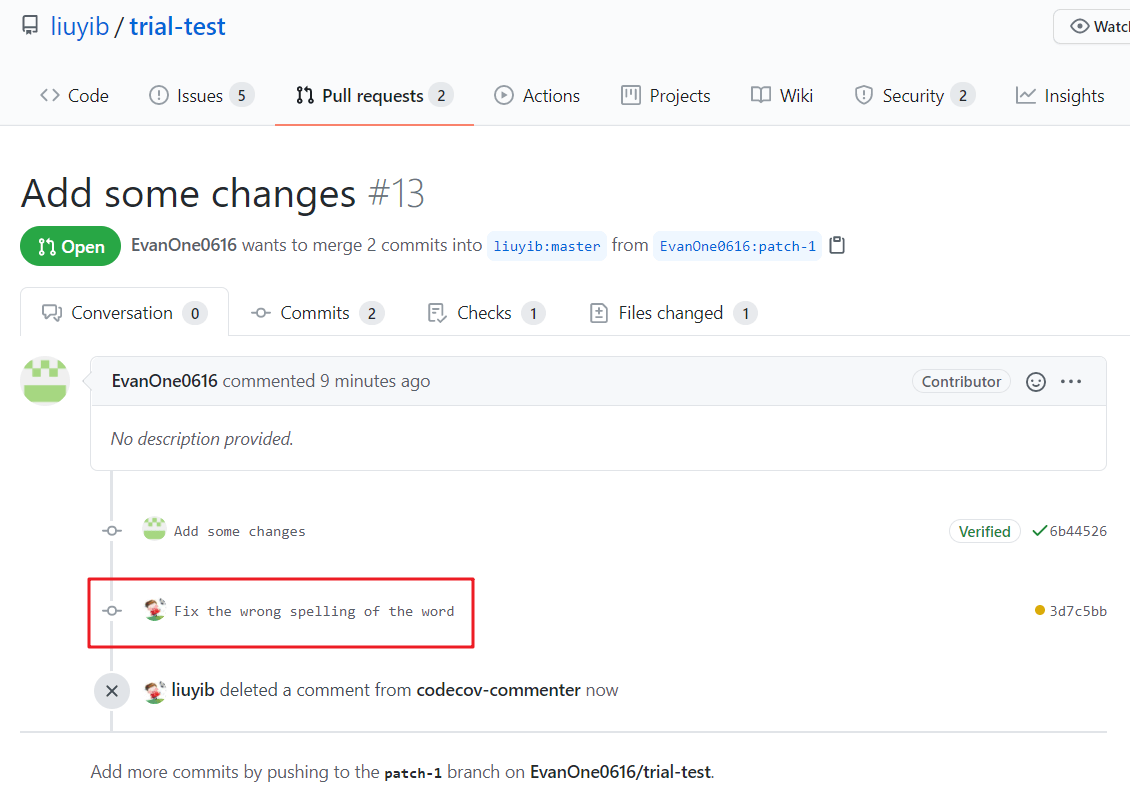Click the X icon on the deleted comment event
Screen dimensions: 1130x795
[111, 690]
